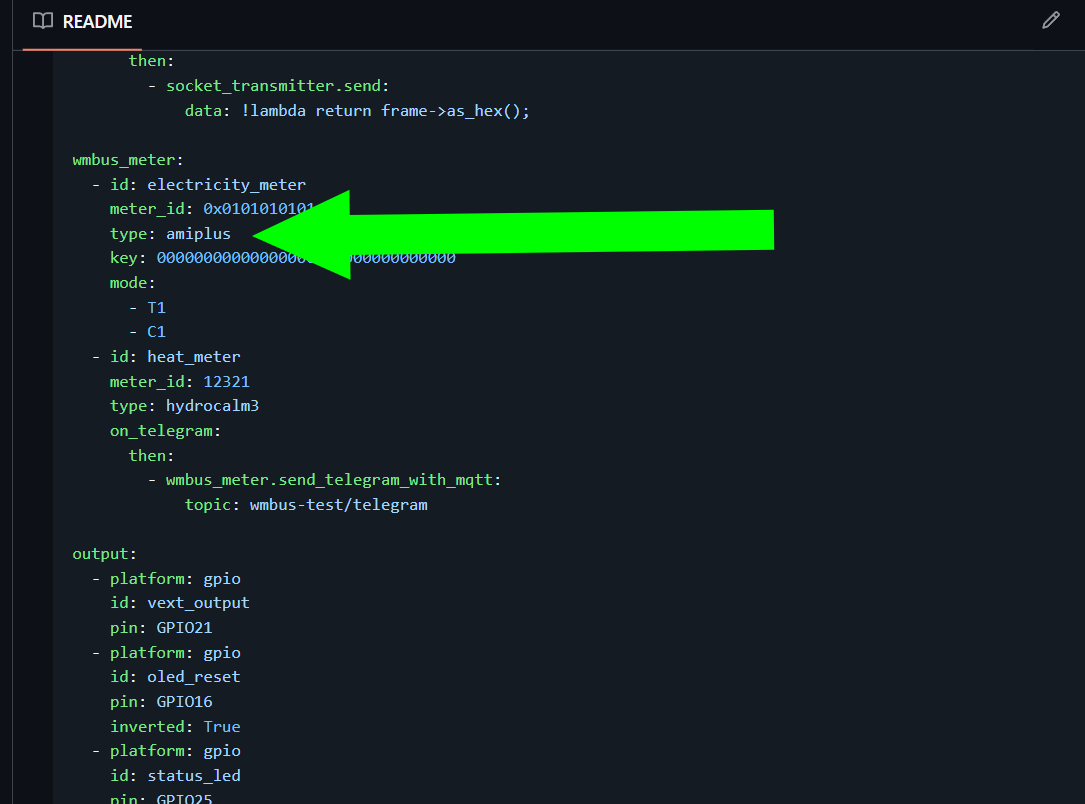Screen dimensions: 1085x804
Task: Click the socket_transmitter.send action text
Action: (279, 86)
